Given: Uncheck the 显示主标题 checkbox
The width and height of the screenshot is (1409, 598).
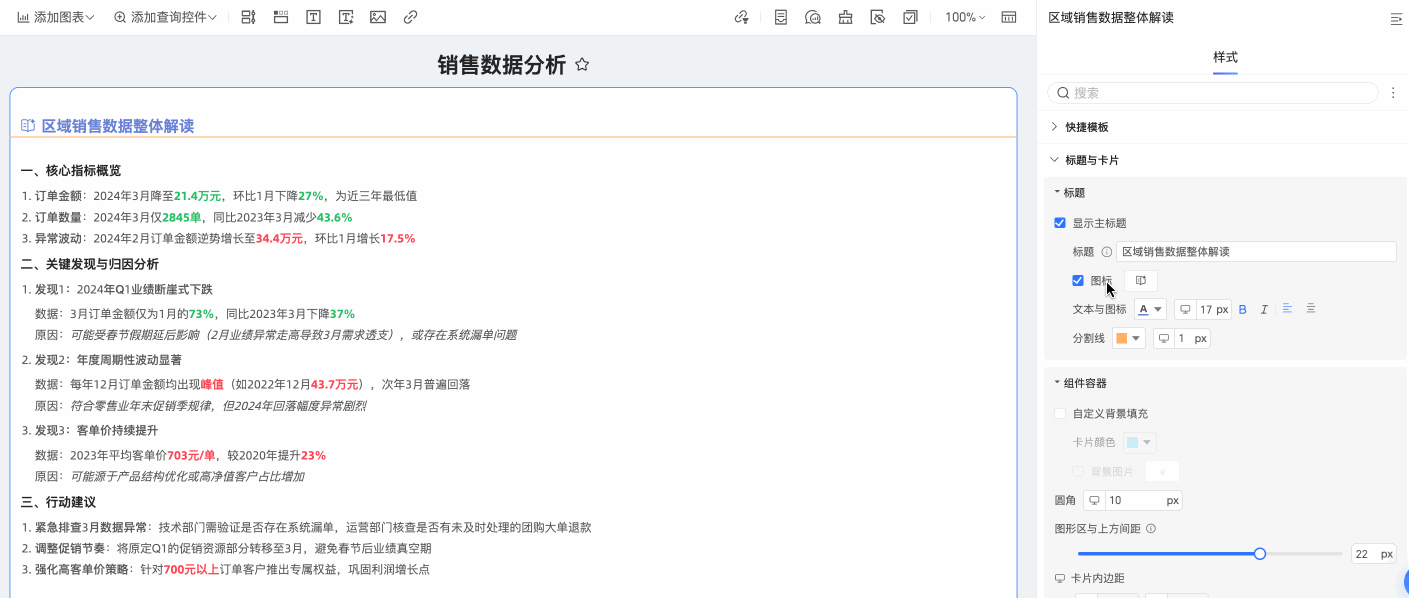Looking at the screenshot, I should (x=1060, y=223).
